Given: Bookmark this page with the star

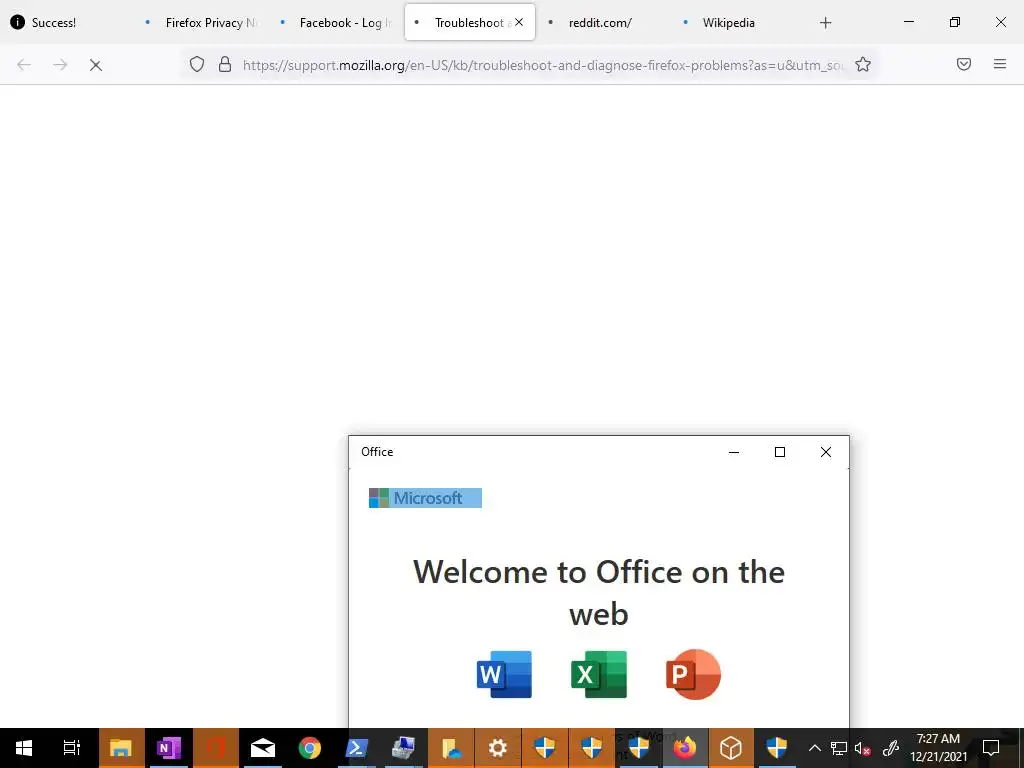Looking at the screenshot, I should click(863, 64).
